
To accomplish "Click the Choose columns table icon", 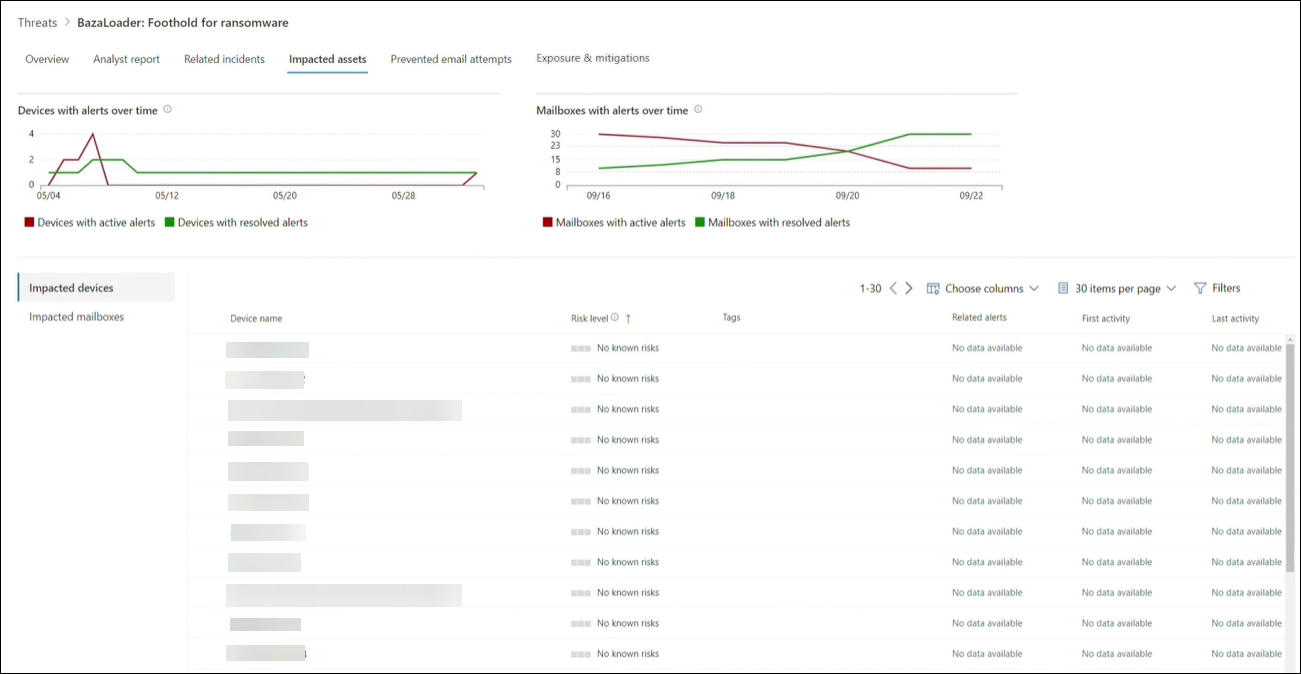I will click(x=933, y=288).
